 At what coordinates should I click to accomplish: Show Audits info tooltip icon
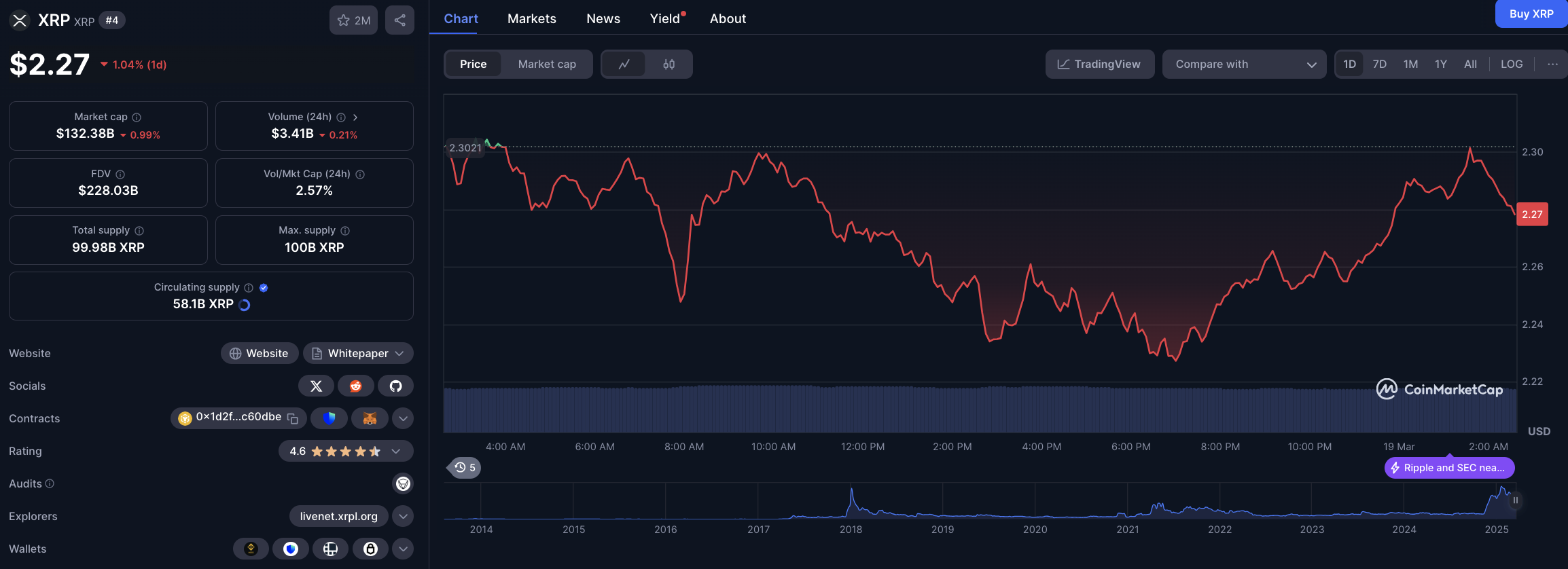click(50, 483)
